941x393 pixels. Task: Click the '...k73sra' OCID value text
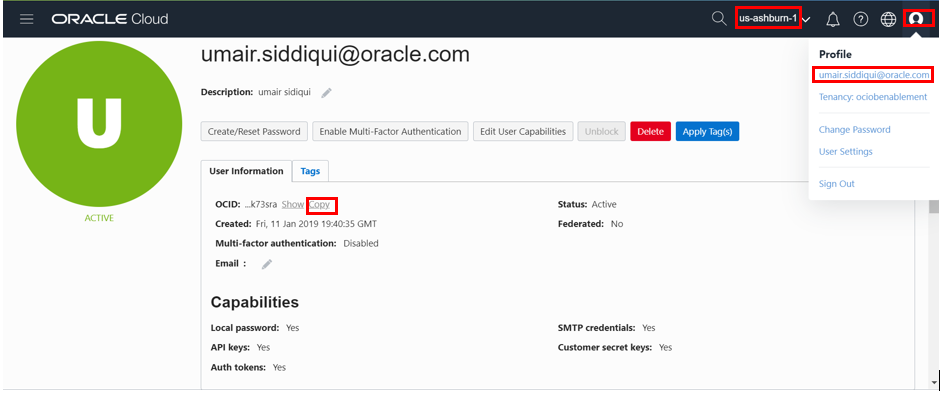(261, 205)
